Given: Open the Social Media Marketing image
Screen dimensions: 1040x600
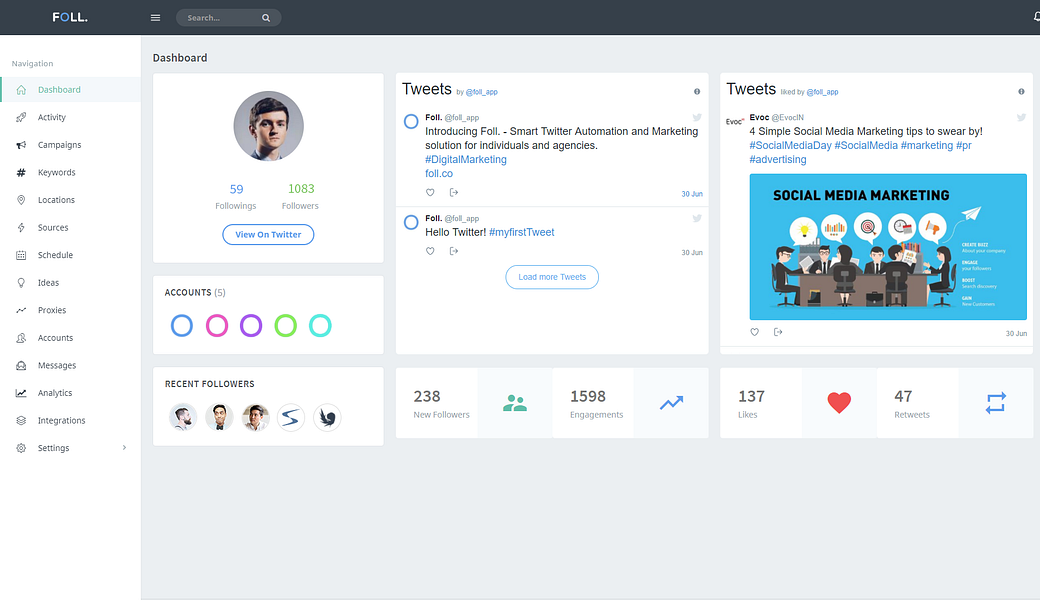Looking at the screenshot, I should click(x=888, y=247).
